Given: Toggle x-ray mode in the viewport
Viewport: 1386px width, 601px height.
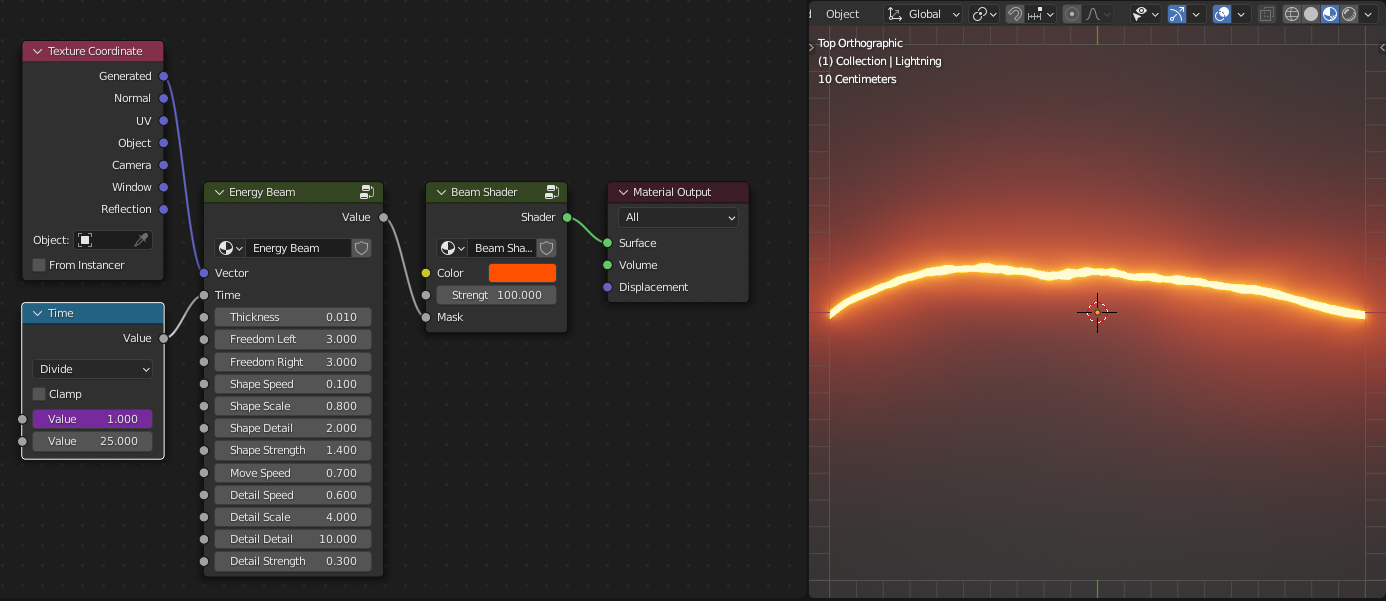Looking at the screenshot, I should coord(1267,14).
